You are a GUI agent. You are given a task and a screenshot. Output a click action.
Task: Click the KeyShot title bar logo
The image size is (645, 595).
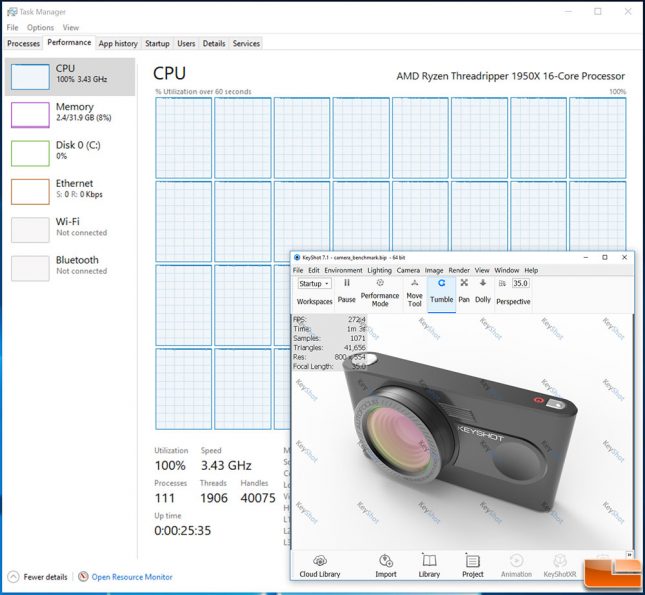(x=297, y=258)
